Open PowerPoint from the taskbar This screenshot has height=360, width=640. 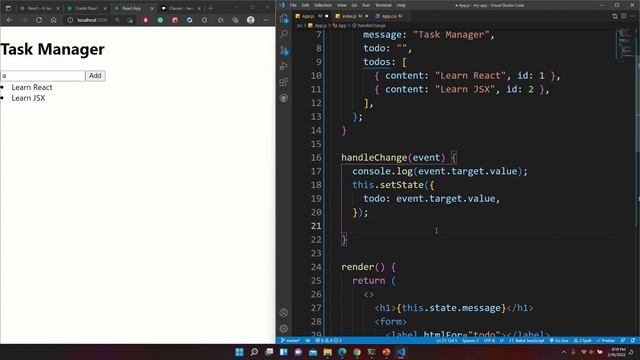pos(386,352)
